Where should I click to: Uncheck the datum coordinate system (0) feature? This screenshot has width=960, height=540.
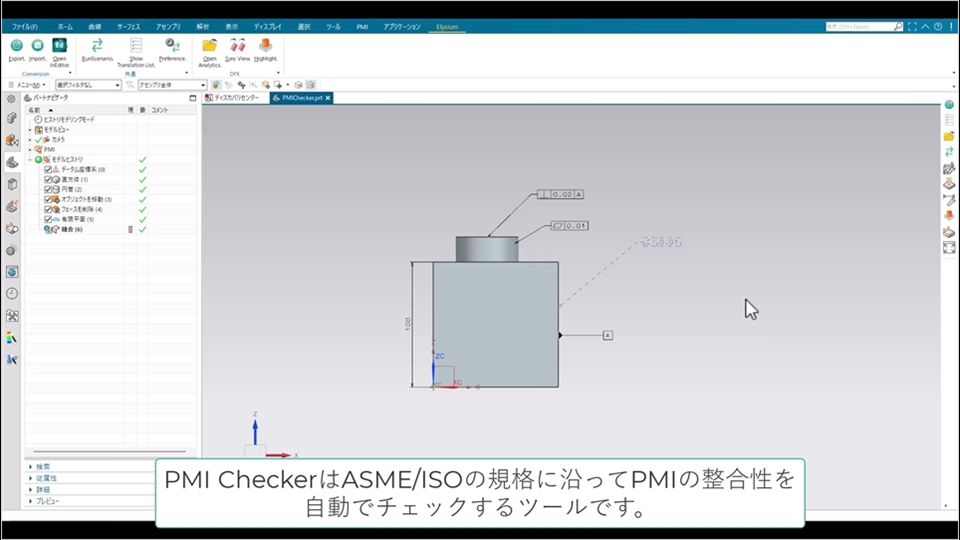click(48, 170)
